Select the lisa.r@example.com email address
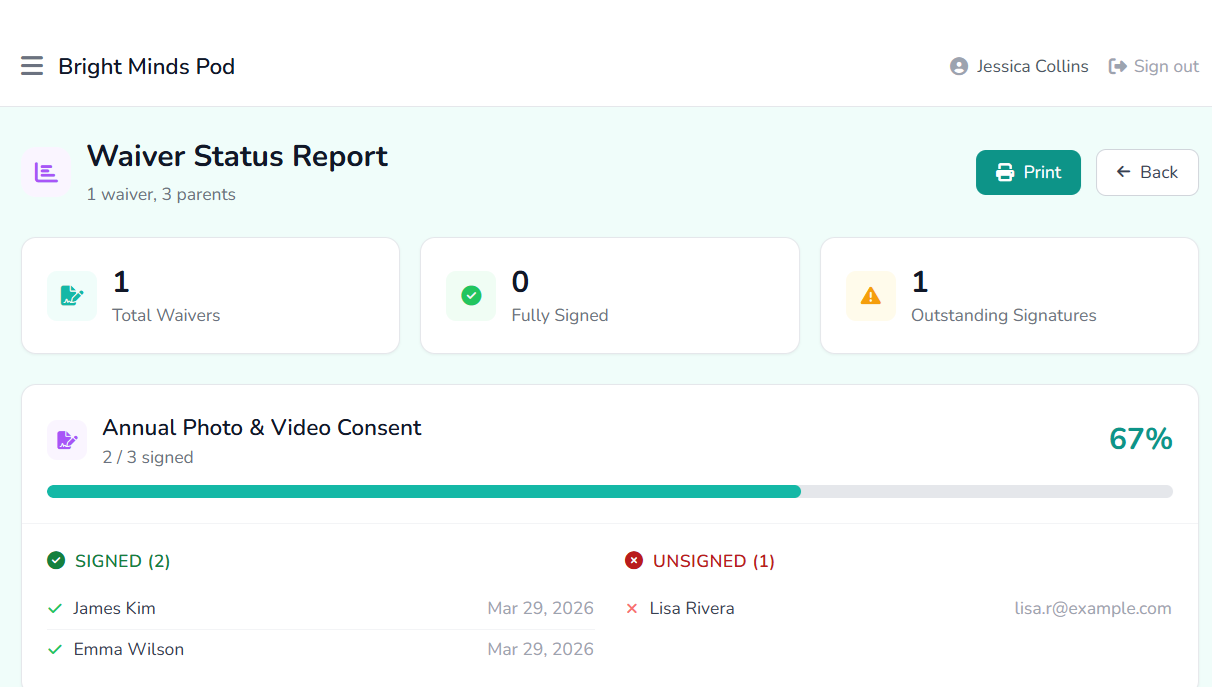This screenshot has width=1212, height=687. click(1092, 609)
